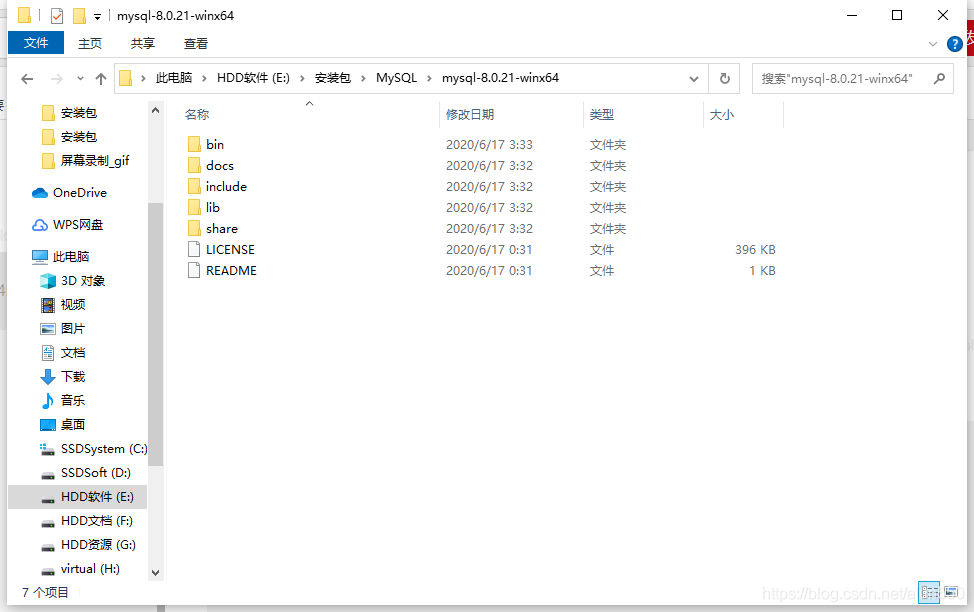974x612 pixels.
Task: Open the 查看 ribbon tab
Action: click(x=196, y=43)
